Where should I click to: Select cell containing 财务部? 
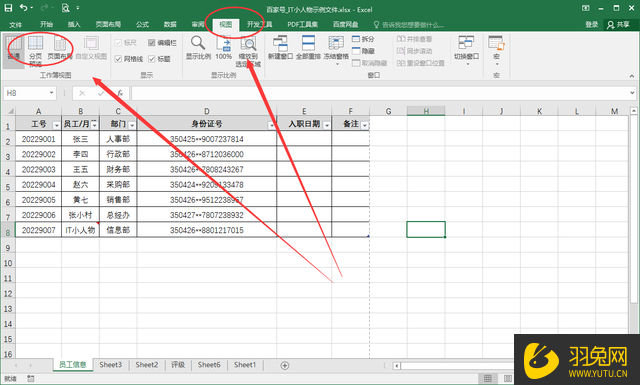pos(118,169)
